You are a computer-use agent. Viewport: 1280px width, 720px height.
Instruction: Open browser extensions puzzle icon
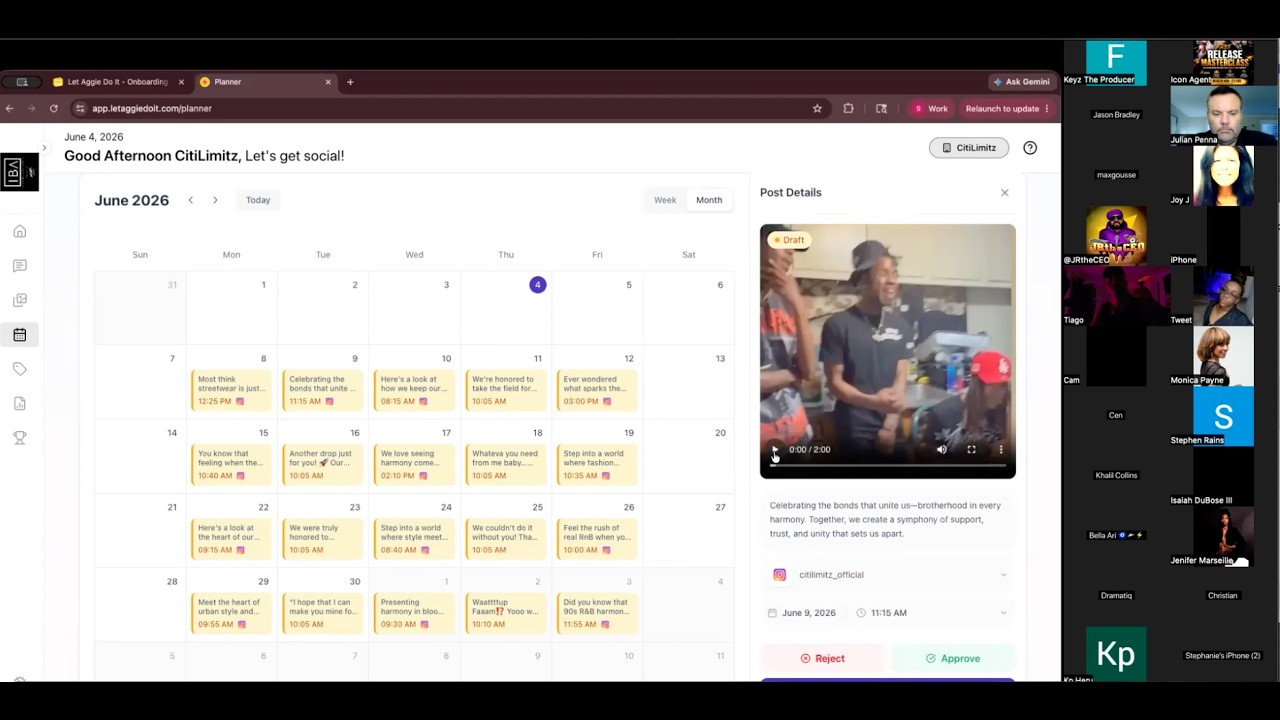click(x=849, y=108)
